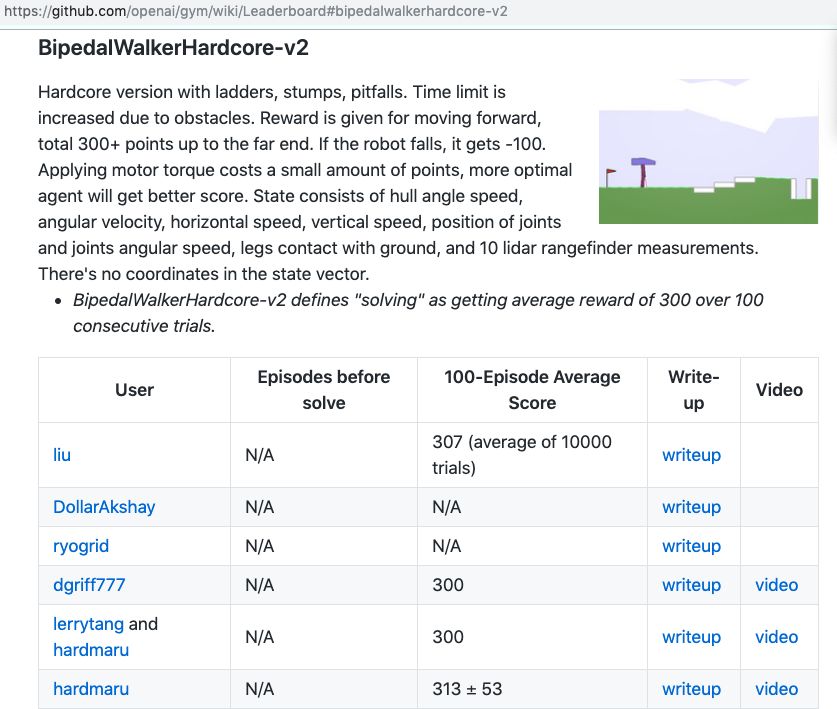Open the dgriff777 user link

[89, 585]
